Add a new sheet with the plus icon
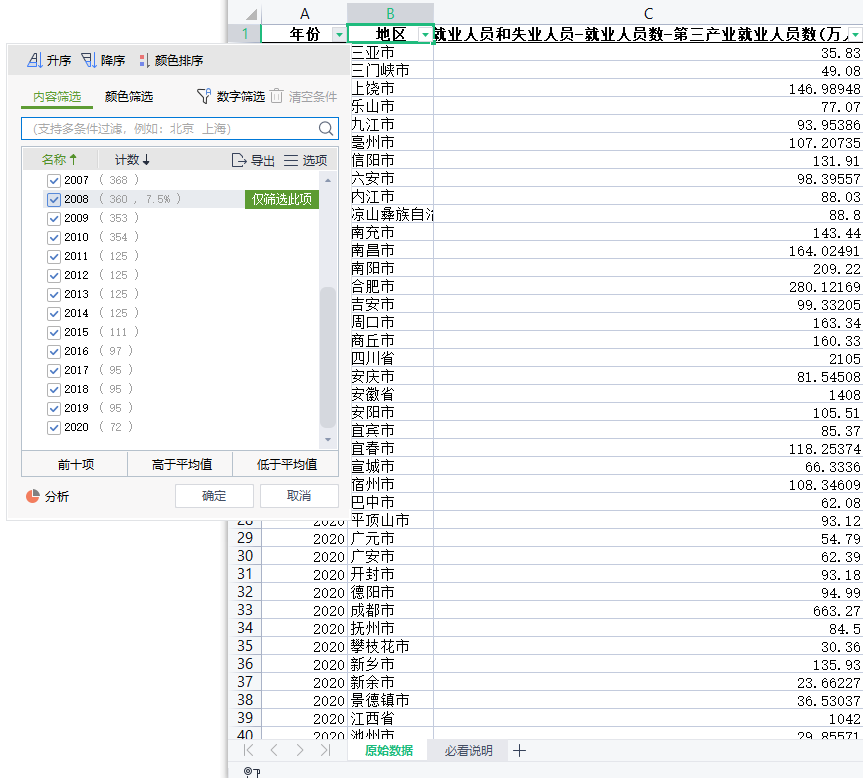This screenshot has height=778, width=863. [x=519, y=750]
